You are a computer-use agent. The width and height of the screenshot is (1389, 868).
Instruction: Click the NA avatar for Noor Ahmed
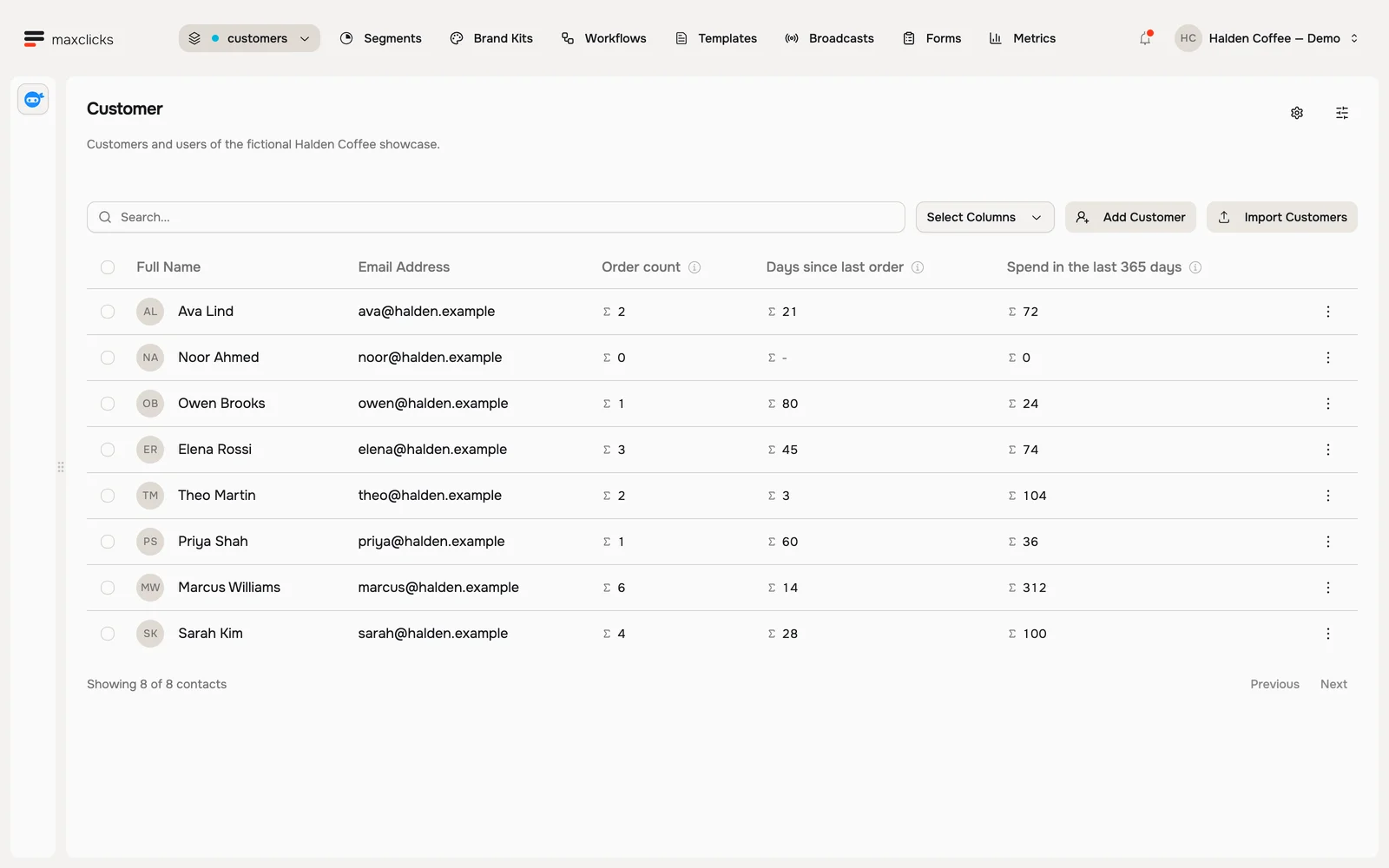pos(150,358)
